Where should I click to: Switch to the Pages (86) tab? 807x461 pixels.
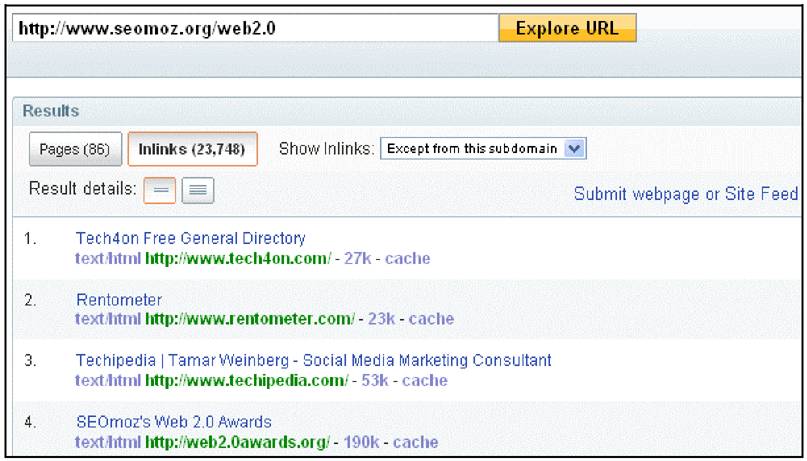click(x=75, y=149)
